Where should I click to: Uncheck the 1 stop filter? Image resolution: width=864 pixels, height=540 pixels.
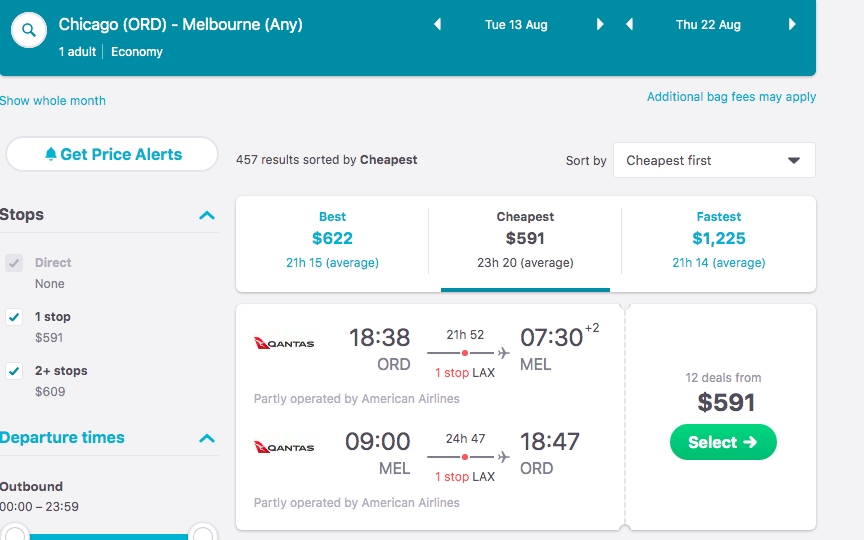pyautogui.click(x=14, y=317)
